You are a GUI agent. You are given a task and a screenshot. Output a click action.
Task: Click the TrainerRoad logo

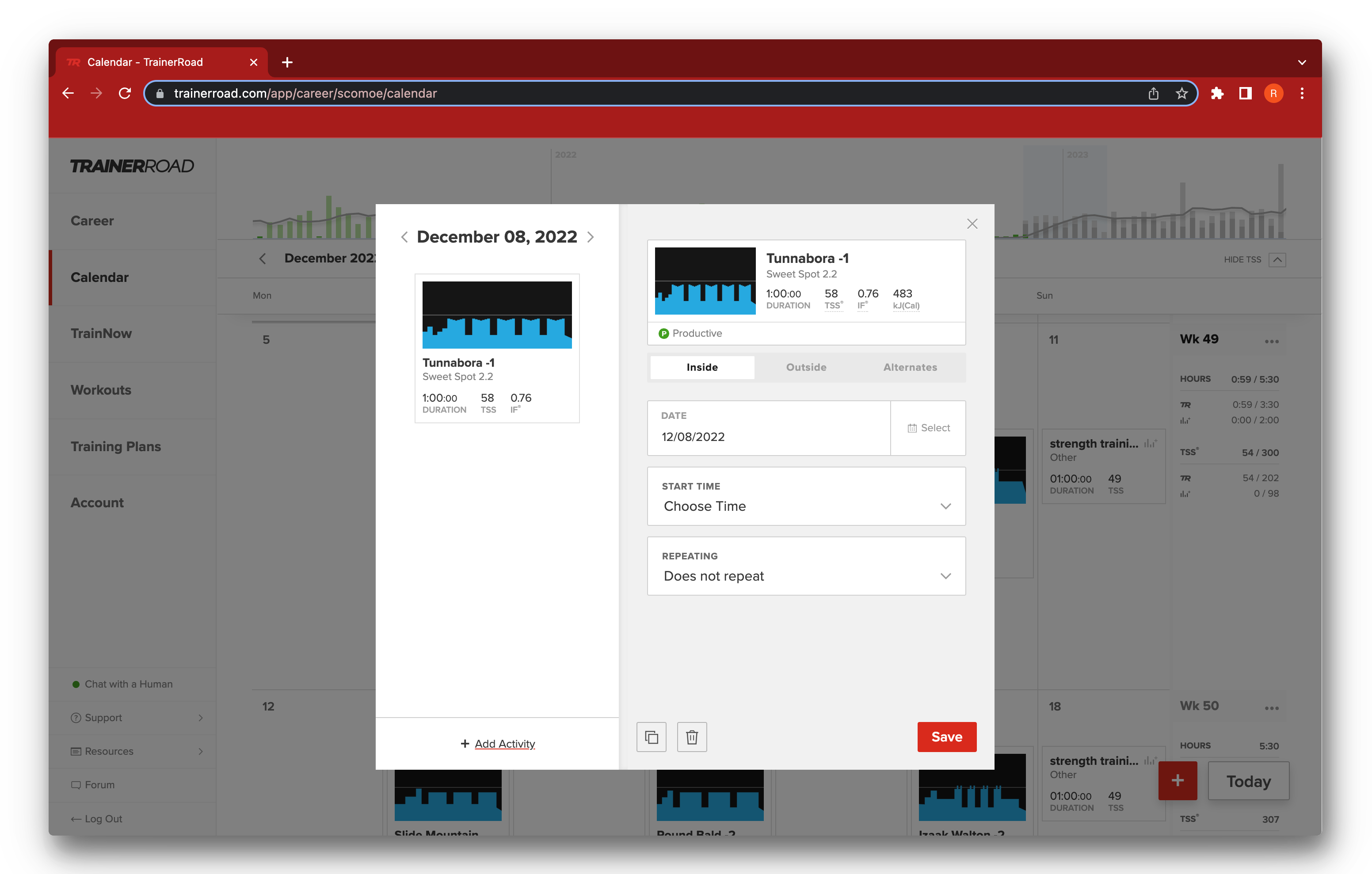click(132, 166)
